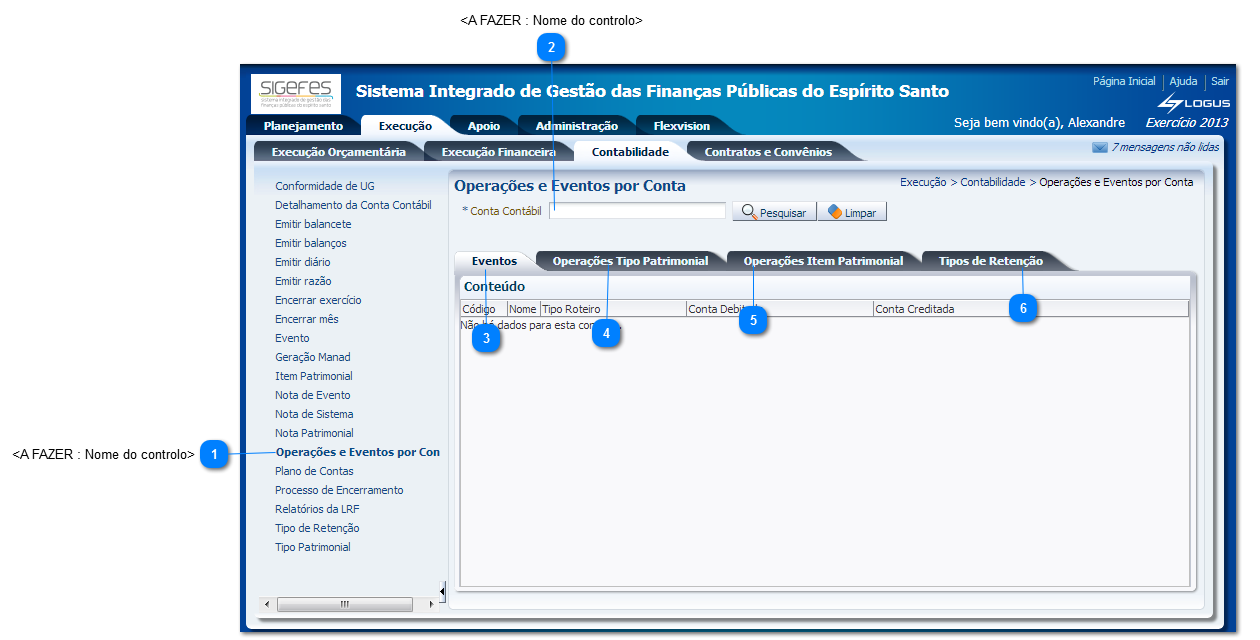1260x640 pixels.
Task: Open Emitir balancete from sidebar
Action: point(313,224)
